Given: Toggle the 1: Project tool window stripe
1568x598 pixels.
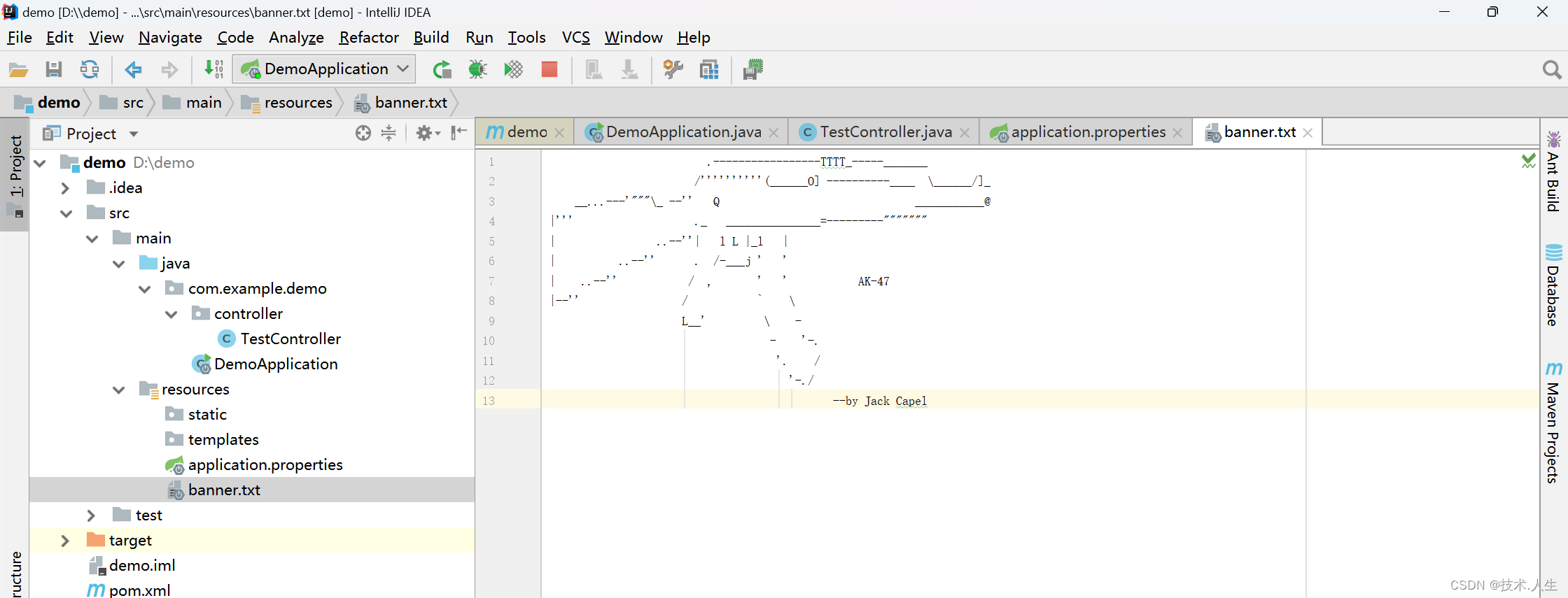Looking at the screenshot, I should pos(15,175).
